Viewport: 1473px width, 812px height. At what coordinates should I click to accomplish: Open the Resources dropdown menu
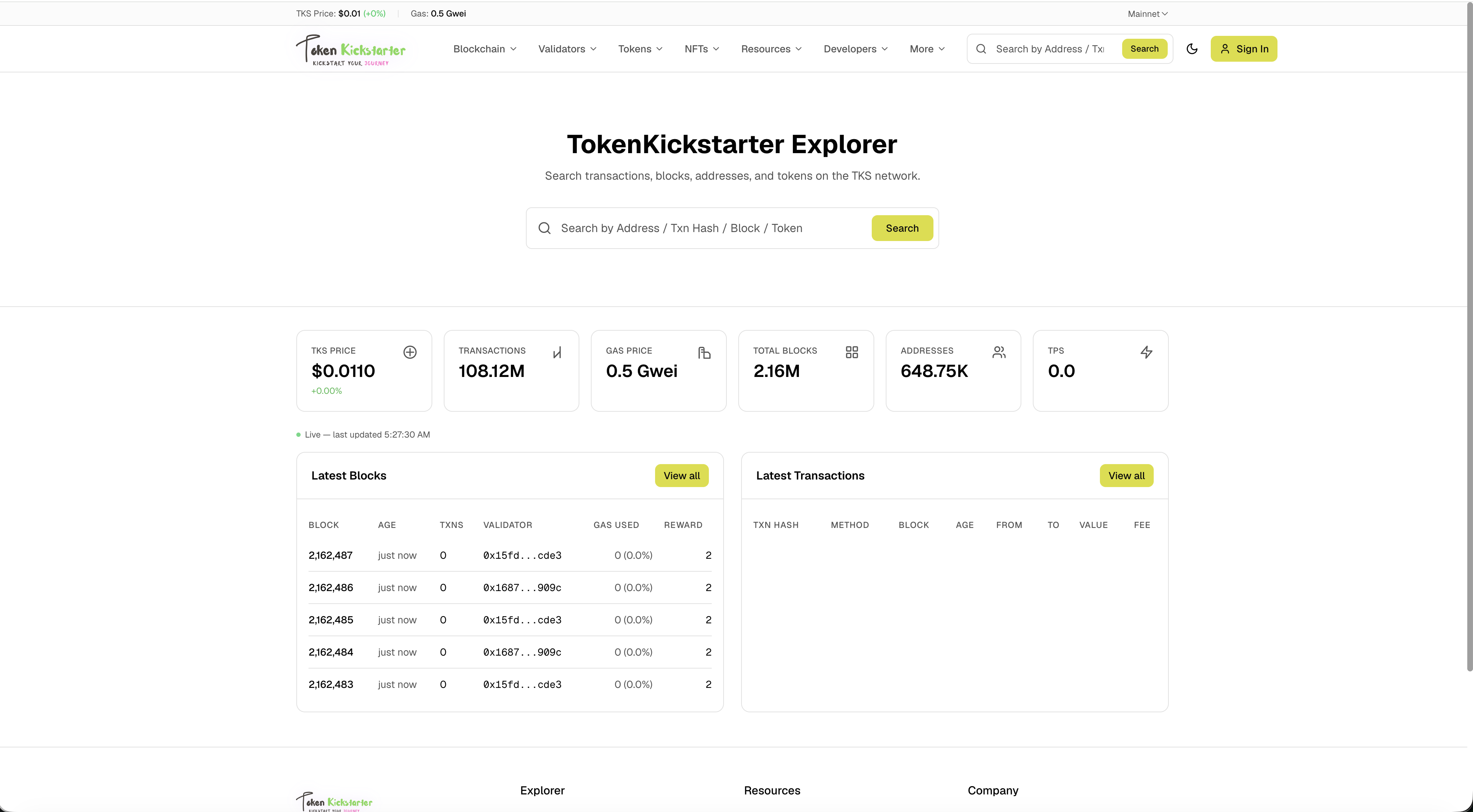pos(771,49)
